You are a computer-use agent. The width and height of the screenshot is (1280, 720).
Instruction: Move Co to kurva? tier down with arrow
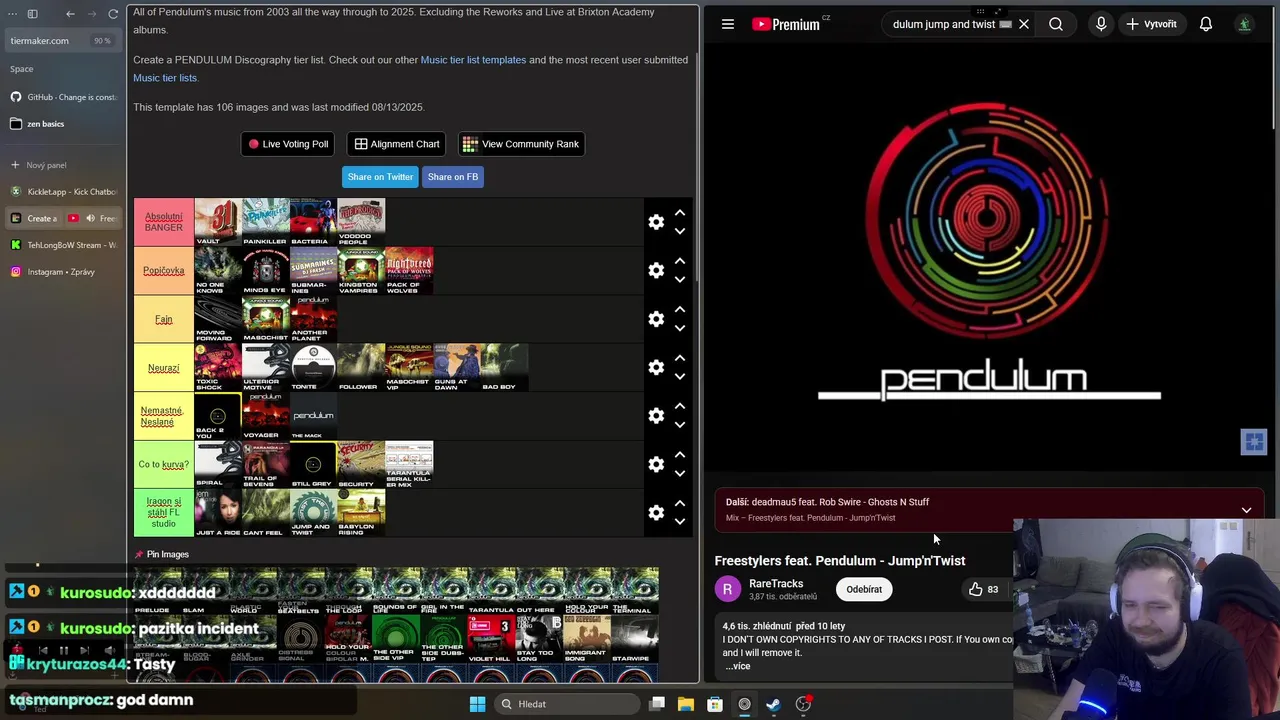pyautogui.click(x=680, y=473)
